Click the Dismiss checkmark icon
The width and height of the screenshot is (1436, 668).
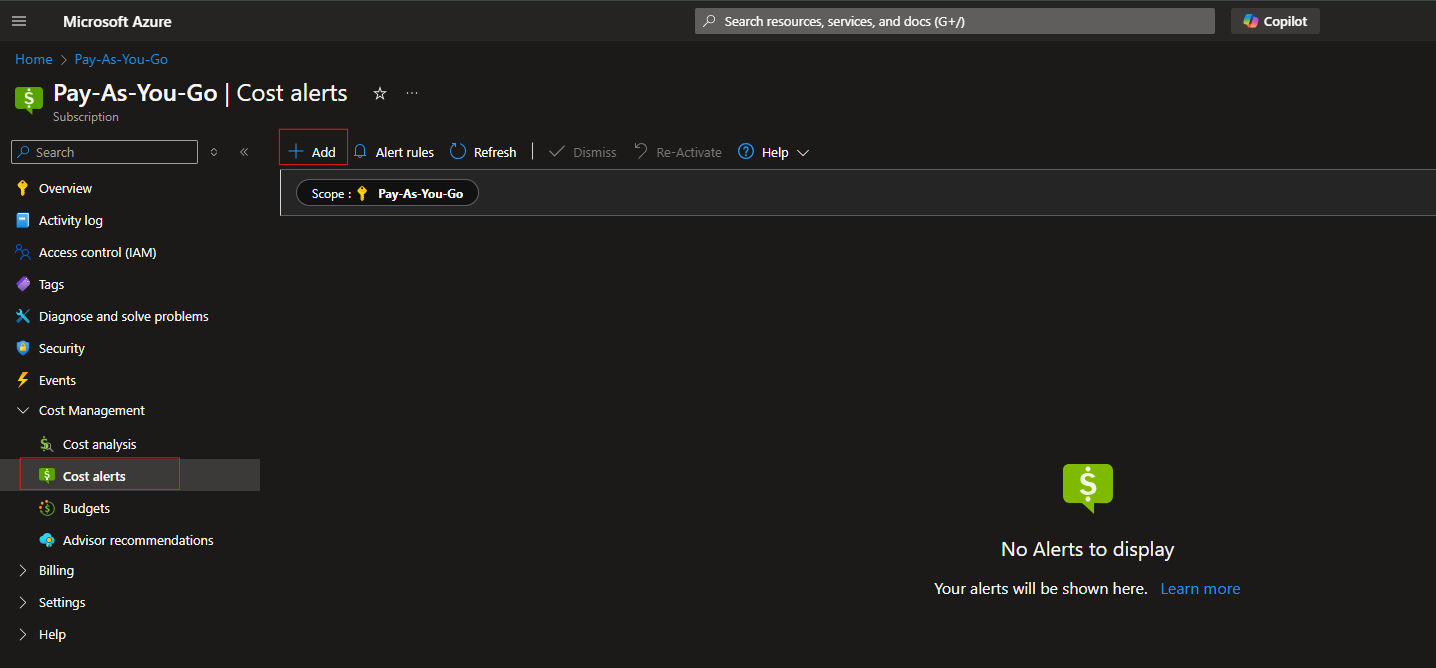point(557,151)
